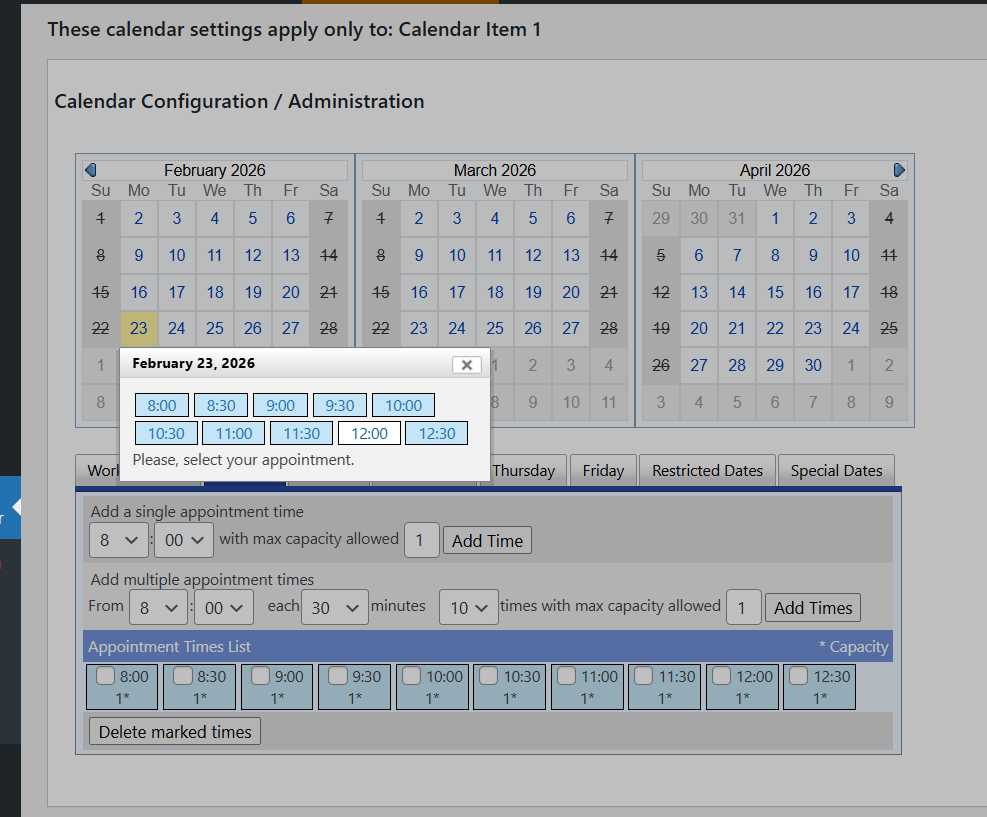Click the Add Times button
987x817 pixels.
[x=812, y=607]
